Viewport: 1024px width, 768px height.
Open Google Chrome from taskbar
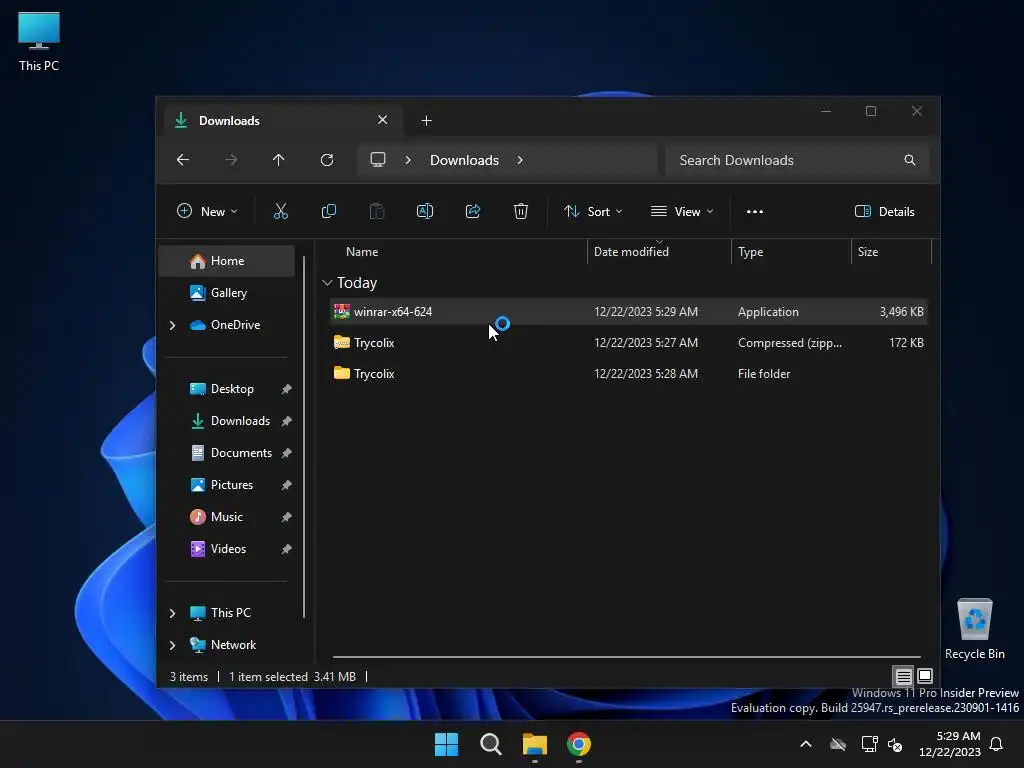tap(579, 744)
